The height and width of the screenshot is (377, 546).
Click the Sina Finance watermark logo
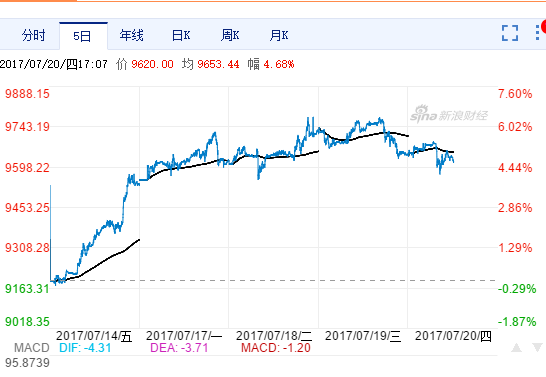click(x=449, y=114)
